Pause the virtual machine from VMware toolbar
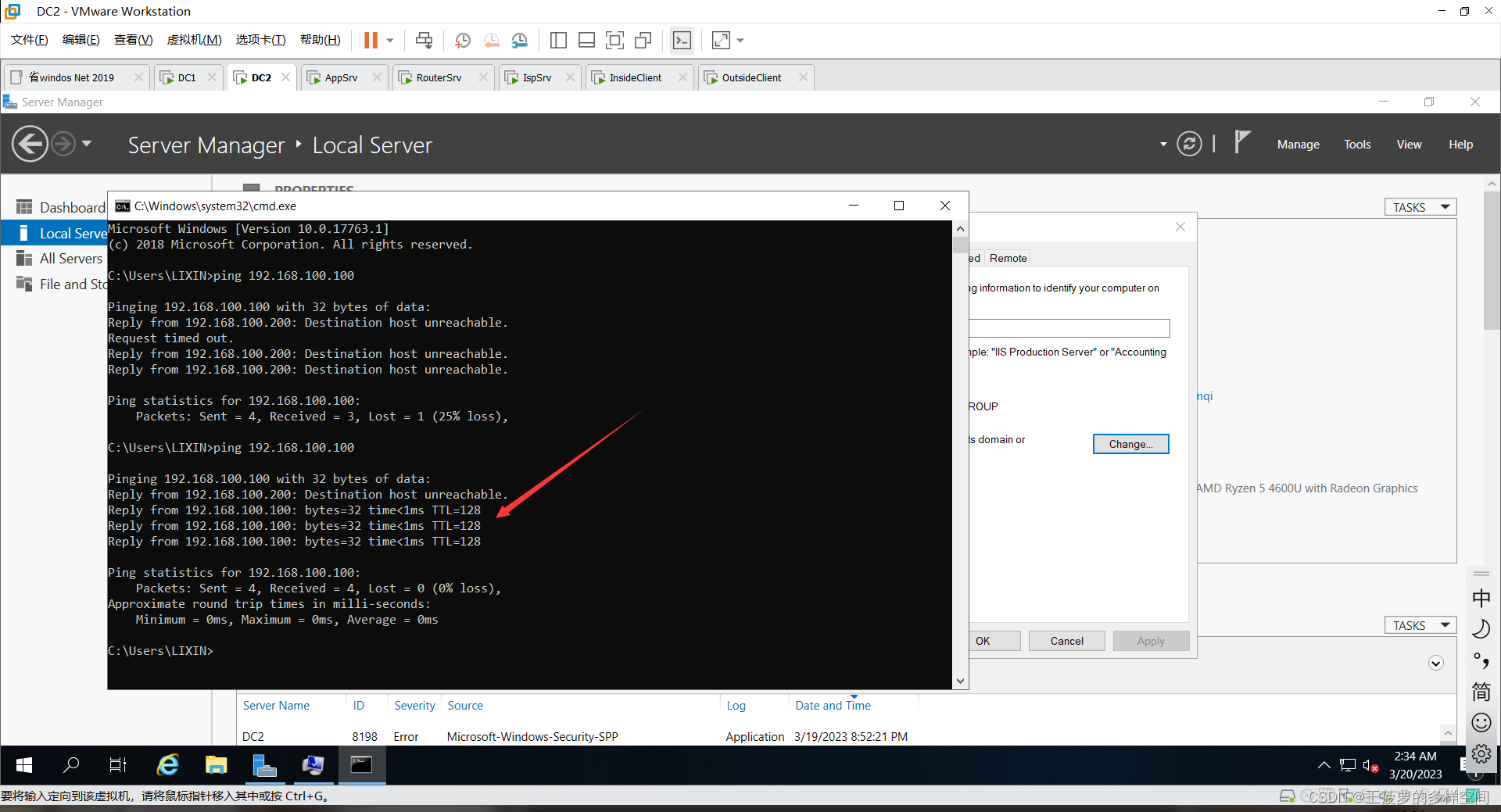The height and width of the screenshot is (812, 1501). (371, 40)
